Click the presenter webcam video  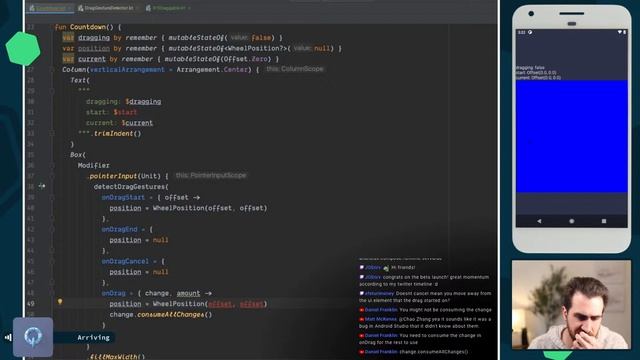[x=571, y=305]
